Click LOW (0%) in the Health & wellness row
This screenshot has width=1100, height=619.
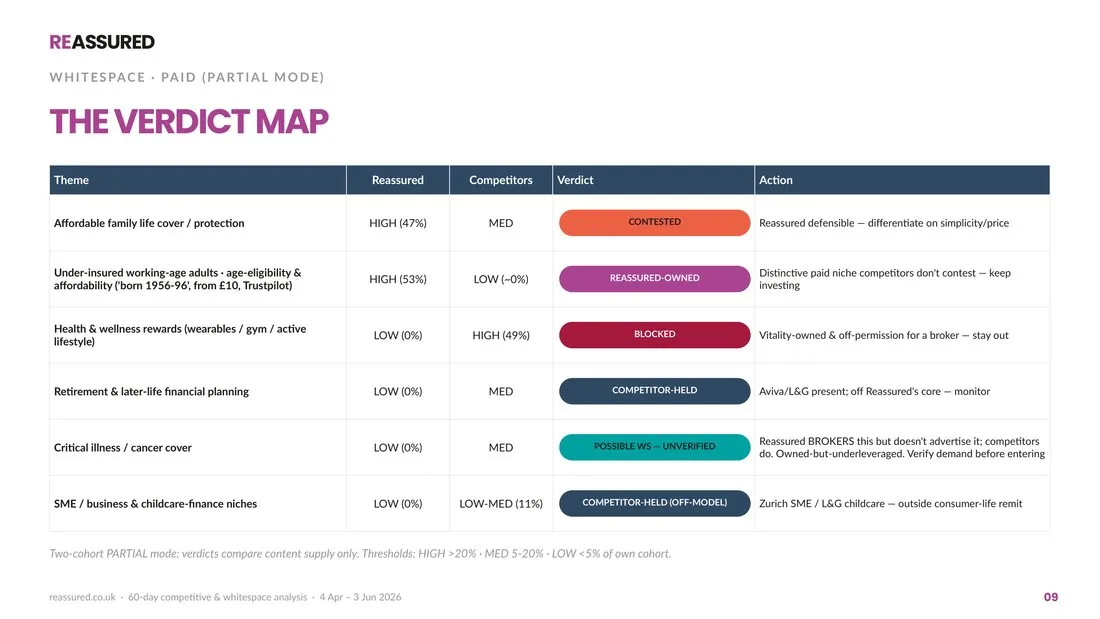tap(398, 335)
